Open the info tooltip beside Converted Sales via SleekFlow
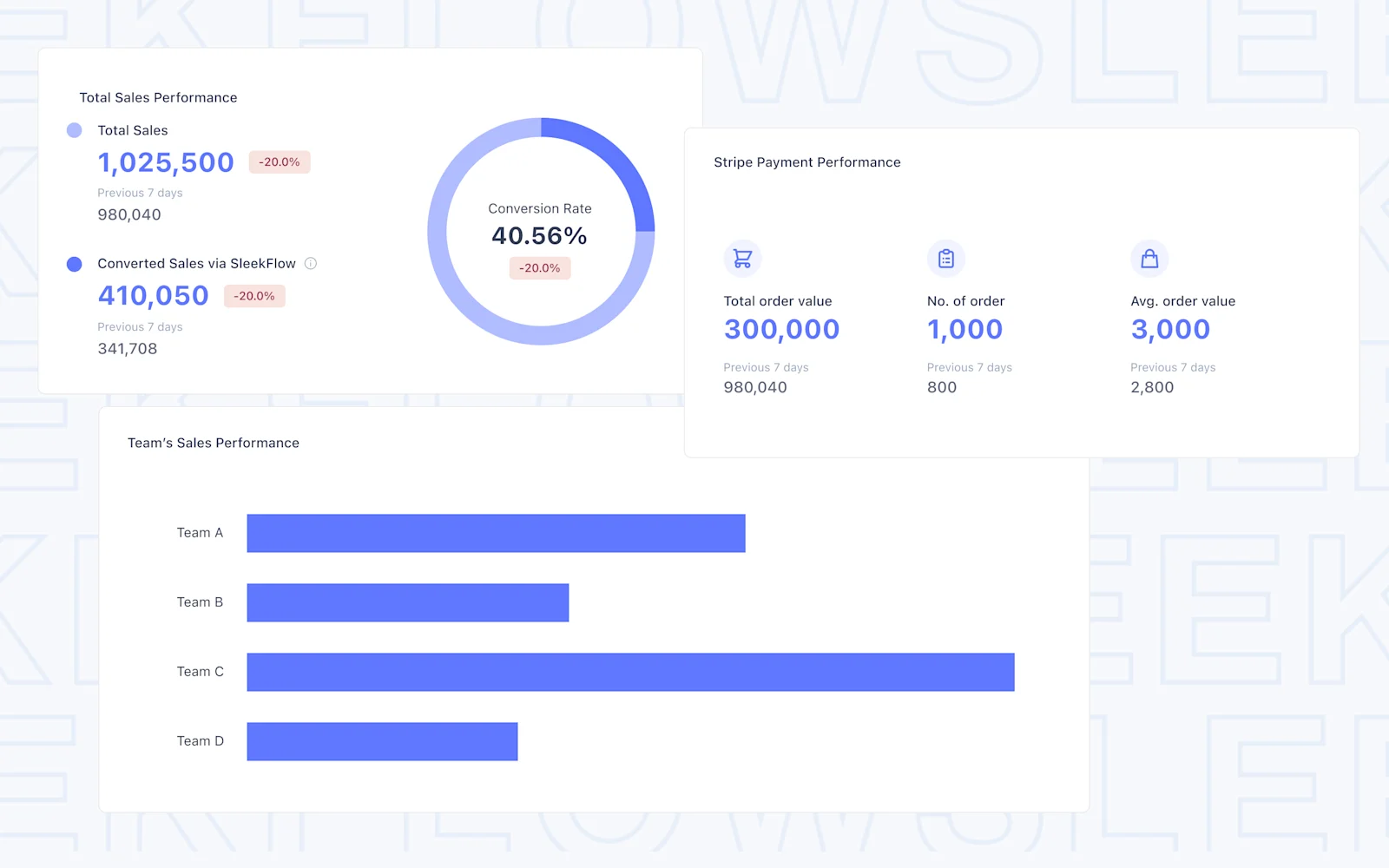Image resolution: width=1389 pixels, height=868 pixels. [312, 263]
